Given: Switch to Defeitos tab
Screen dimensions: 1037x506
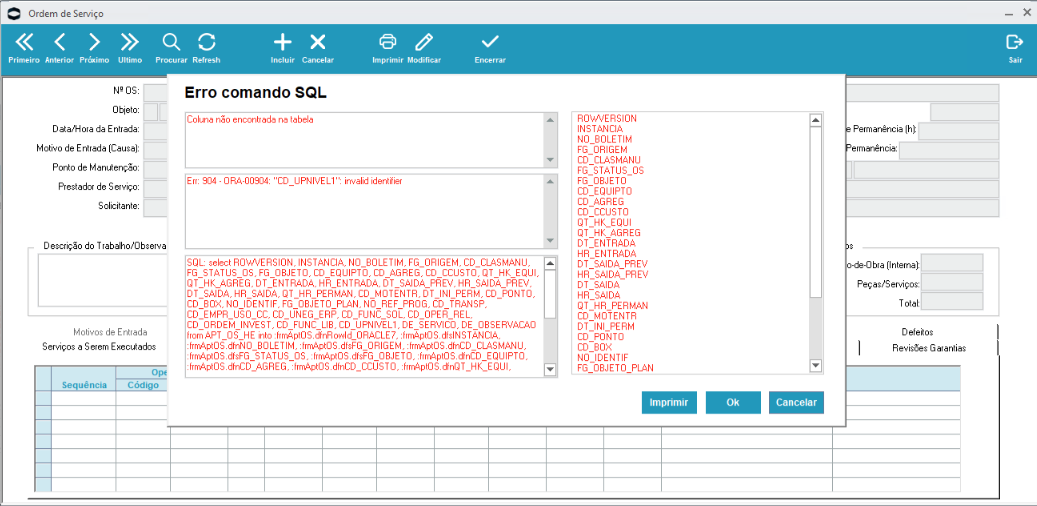Looking at the screenshot, I should pos(917,332).
